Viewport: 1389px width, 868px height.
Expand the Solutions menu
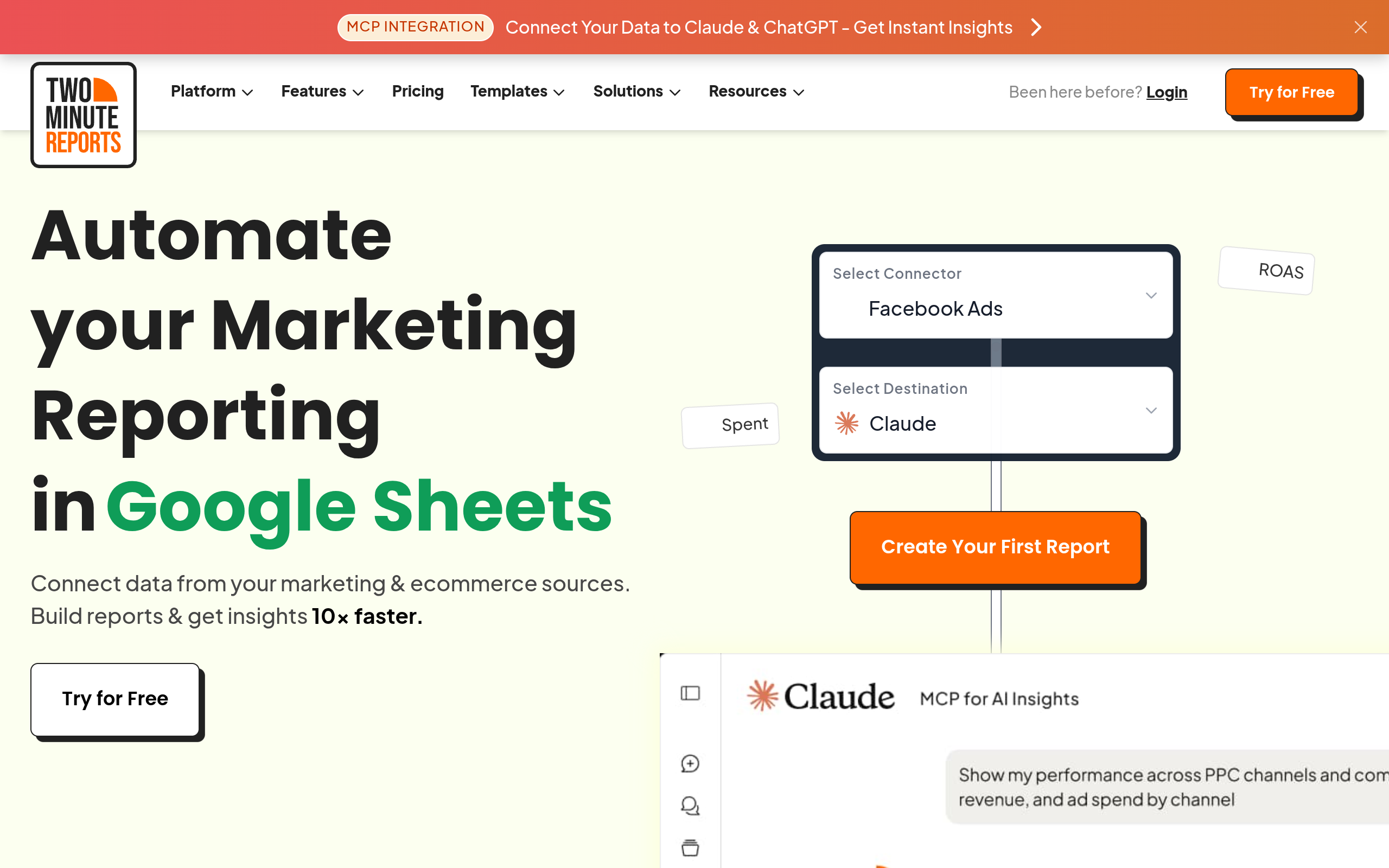click(636, 91)
